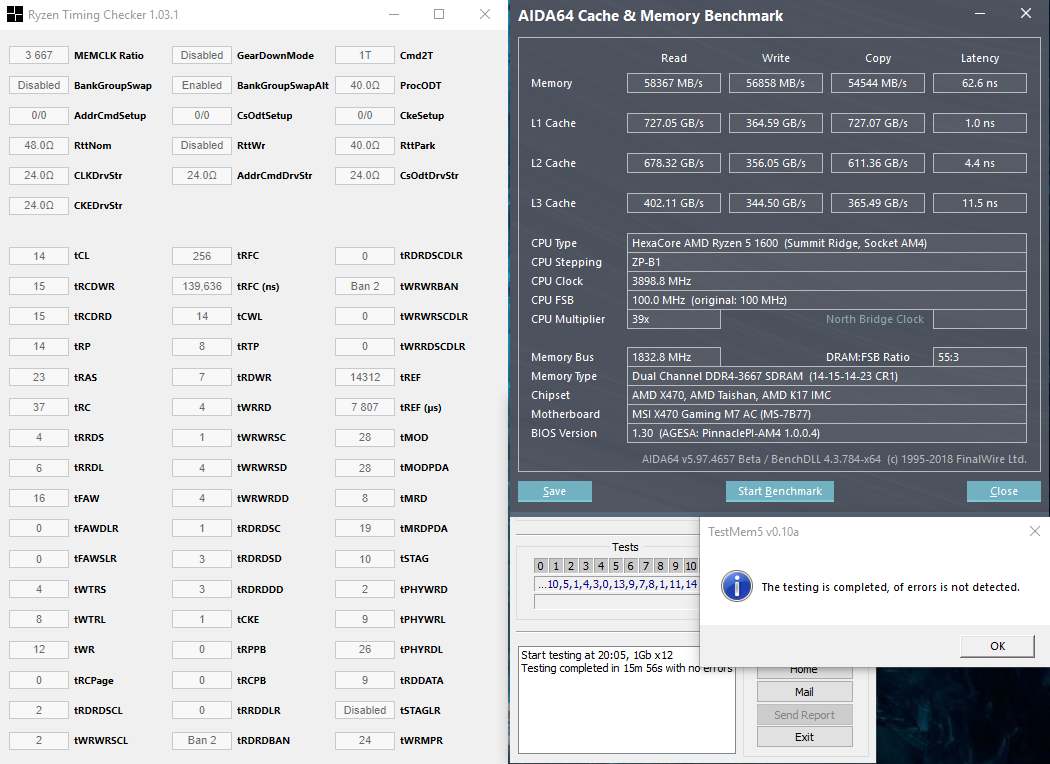The image size is (1050, 764).
Task: Click the L1 Cache Read 727.05 GB/s field
Action: [x=674, y=123]
